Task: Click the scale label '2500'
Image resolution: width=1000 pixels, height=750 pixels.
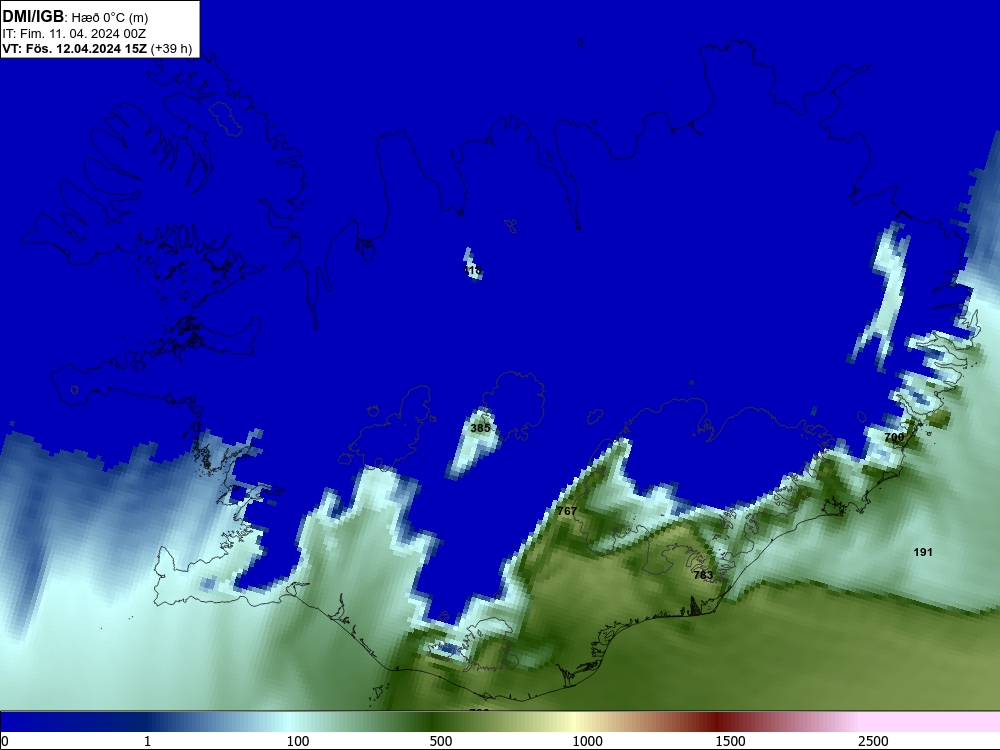Action: click(x=873, y=741)
